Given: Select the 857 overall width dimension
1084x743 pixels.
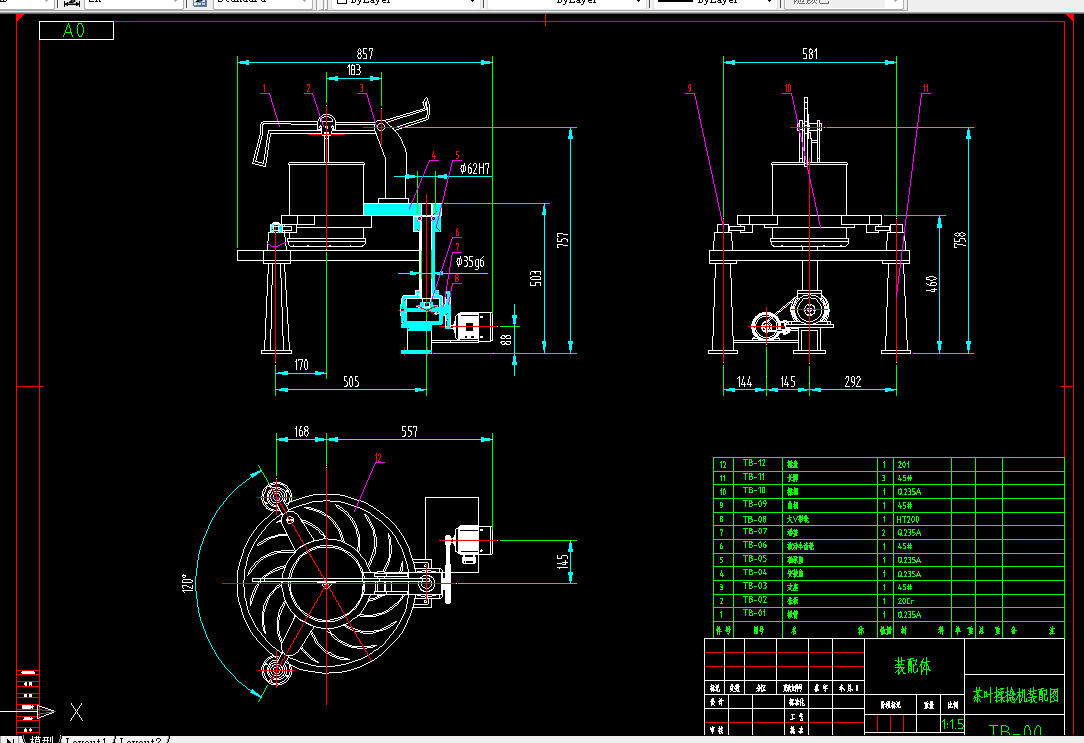Looking at the screenshot, I should click(365, 53).
